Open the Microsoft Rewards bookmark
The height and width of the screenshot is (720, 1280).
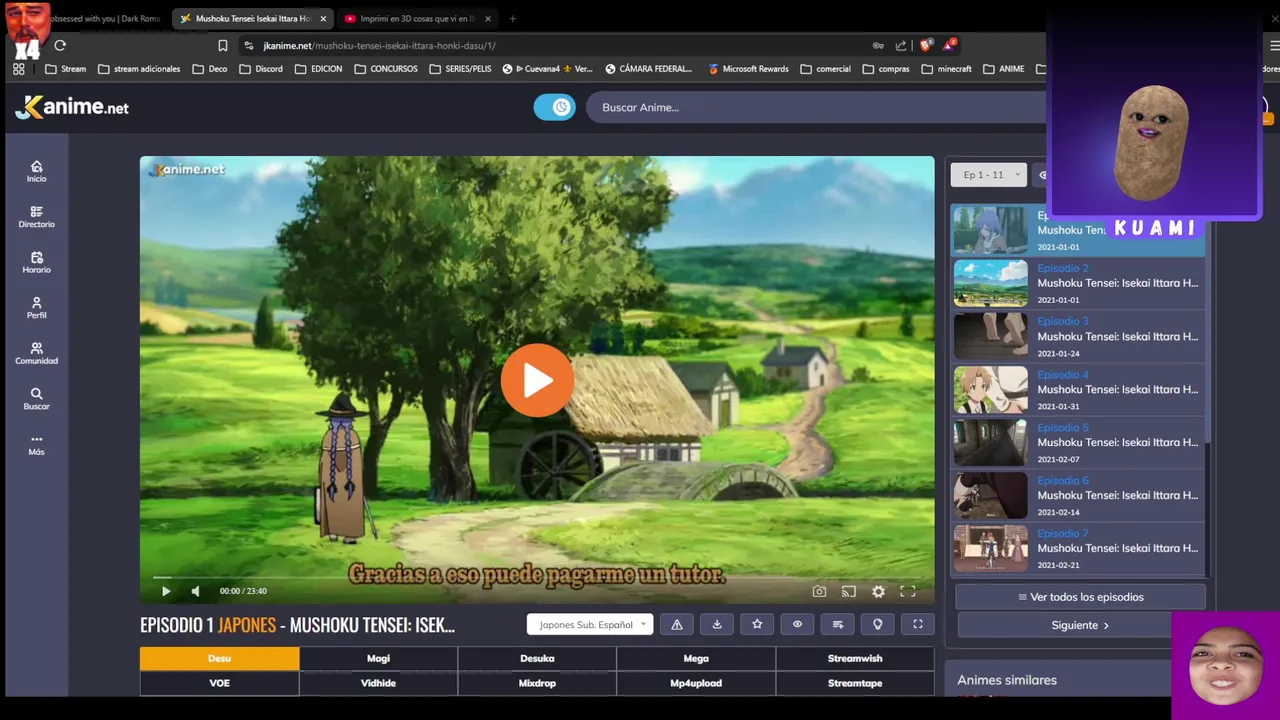coord(748,69)
